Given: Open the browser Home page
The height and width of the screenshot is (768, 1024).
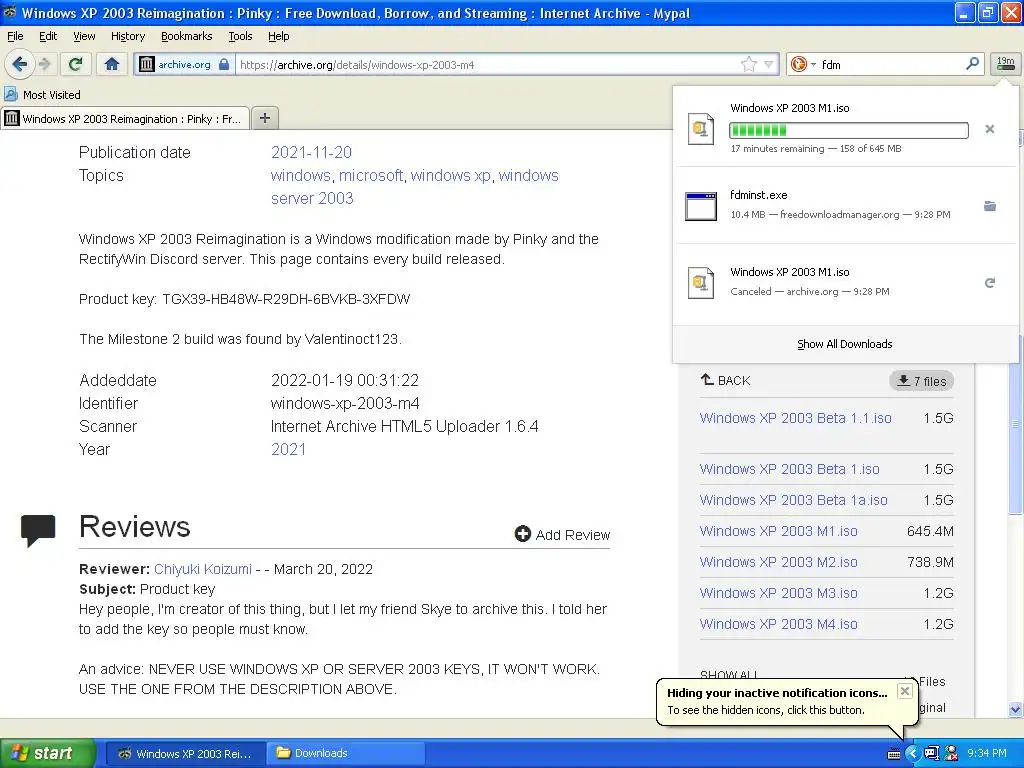Looking at the screenshot, I should [x=112, y=64].
